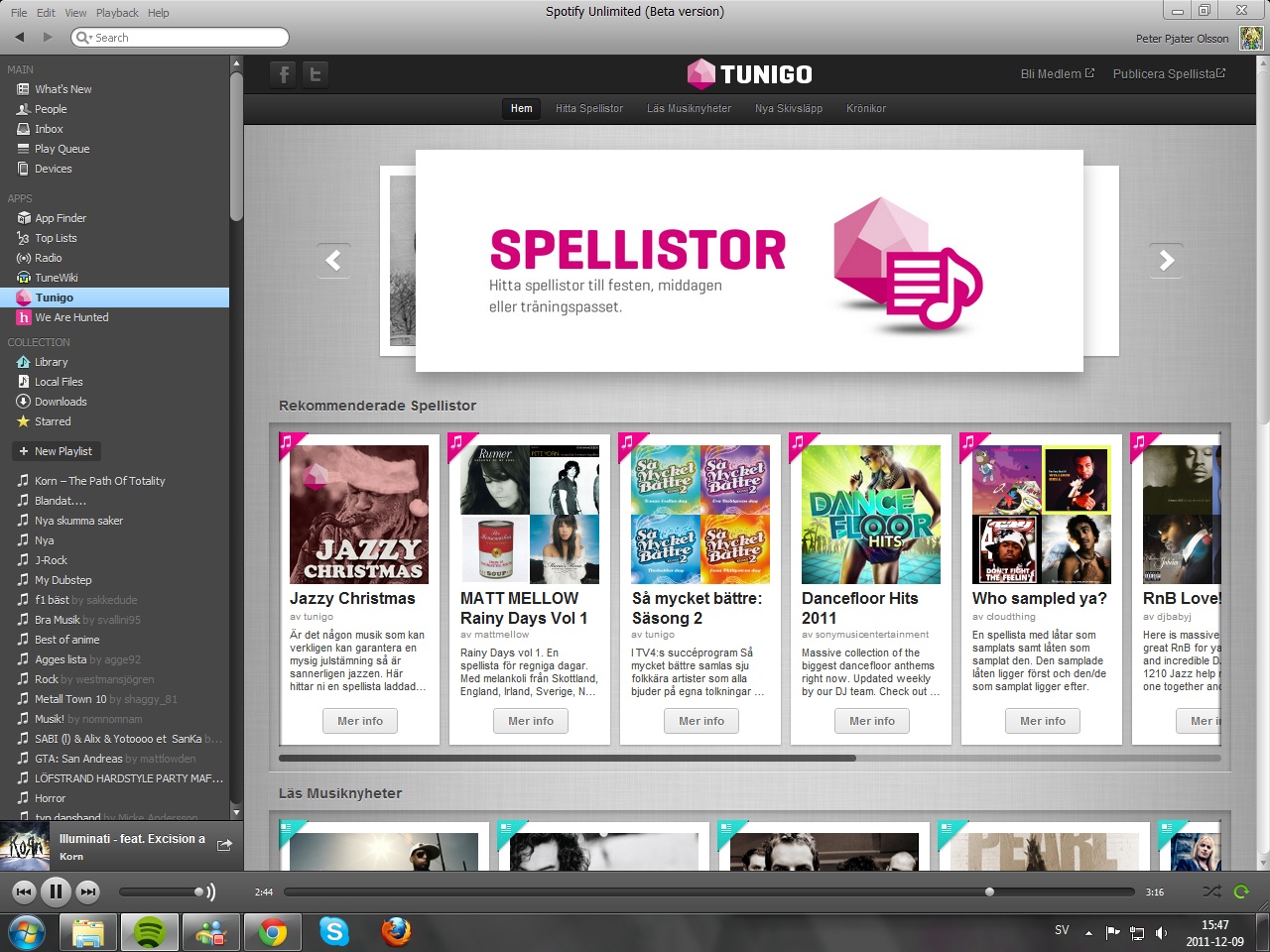1270x952 pixels.
Task: Click the Search field
Action: [x=181, y=38]
